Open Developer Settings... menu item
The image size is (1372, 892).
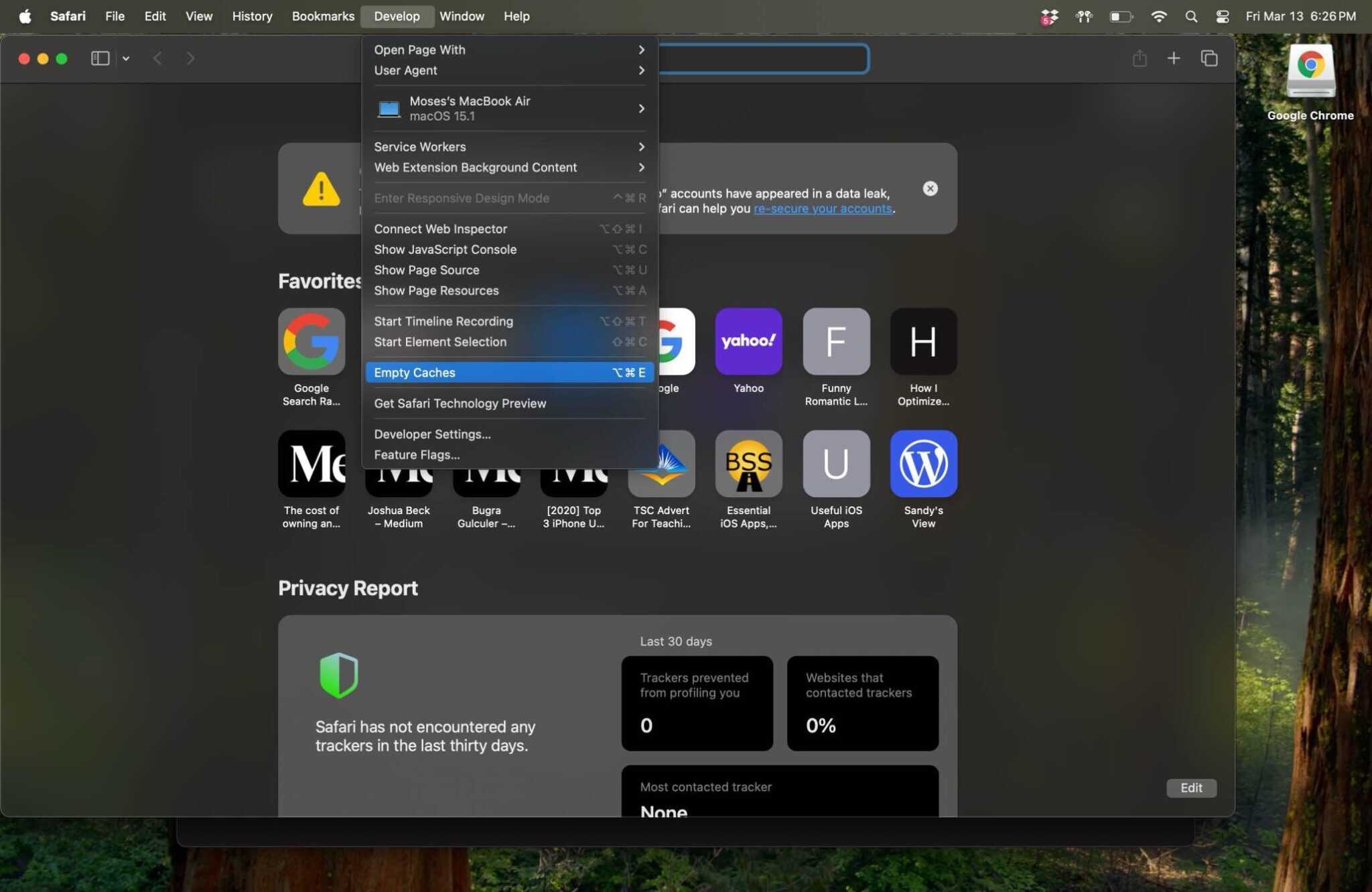509,434
